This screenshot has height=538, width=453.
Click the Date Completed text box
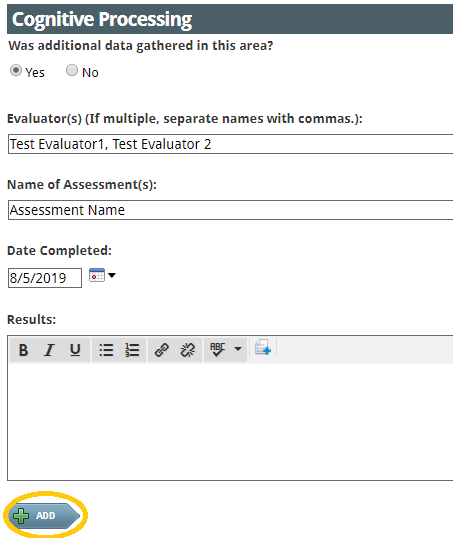pos(45,278)
